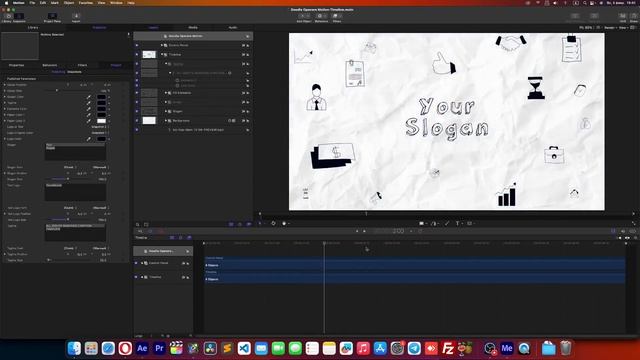This screenshot has height=360, width=640.
Task: Open the Behaviors toolbar icon
Action: (321, 16)
